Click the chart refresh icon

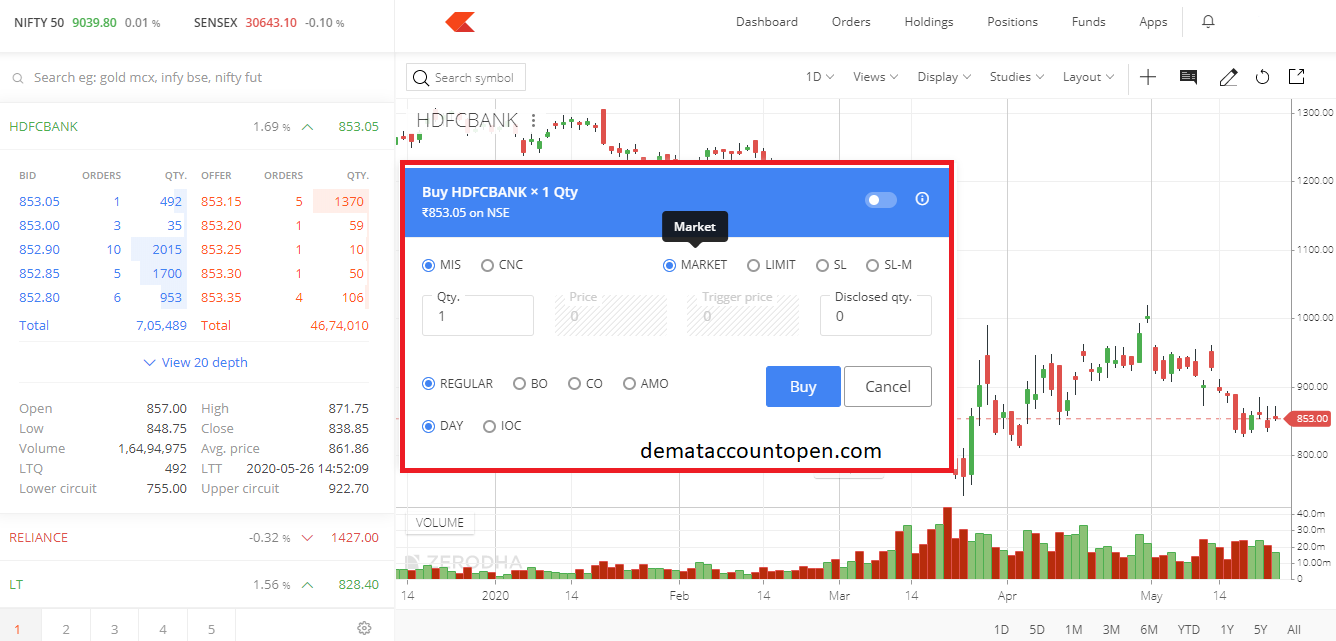tap(1262, 77)
